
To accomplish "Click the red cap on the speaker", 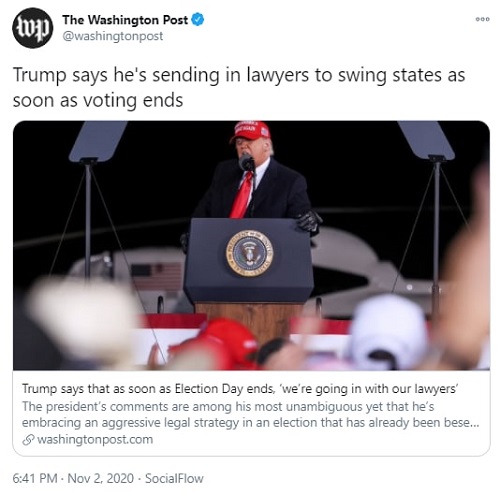I will (250, 131).
